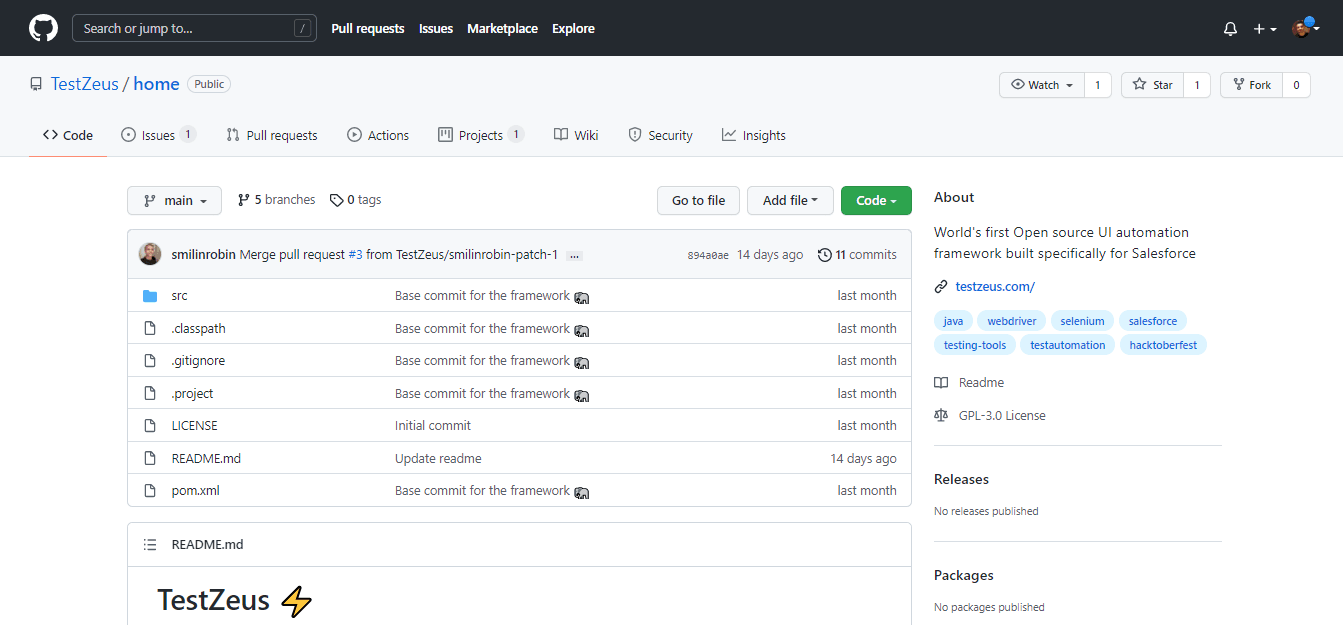Click smilinrobin's commit author avatar

[149, 254]
